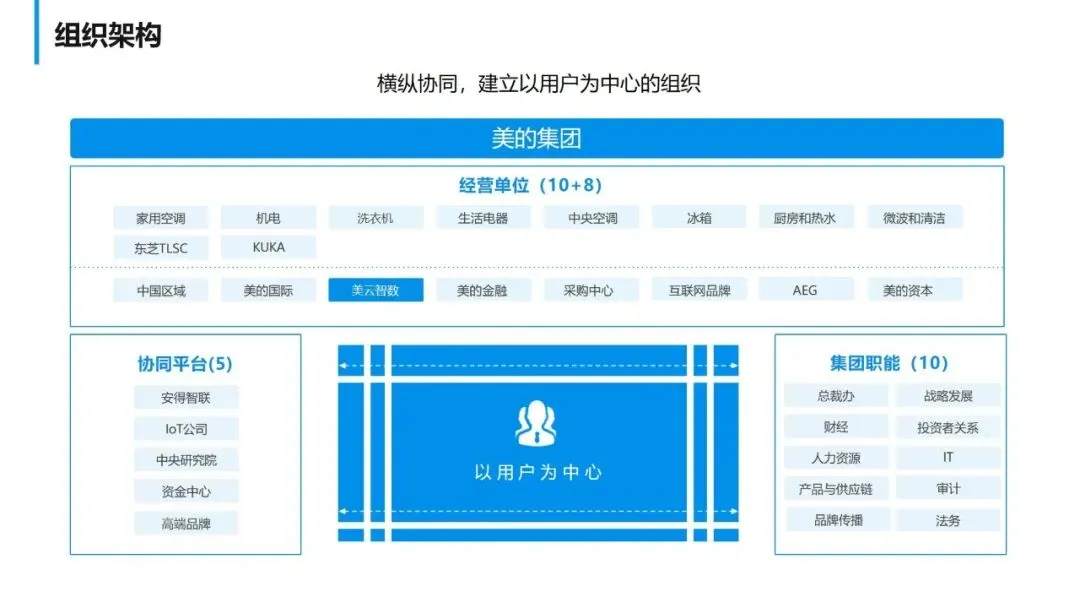Select the 人力资源 box
Image resolution: width=1080 pixels, height=608 pixels.
(x=836, y=457)
